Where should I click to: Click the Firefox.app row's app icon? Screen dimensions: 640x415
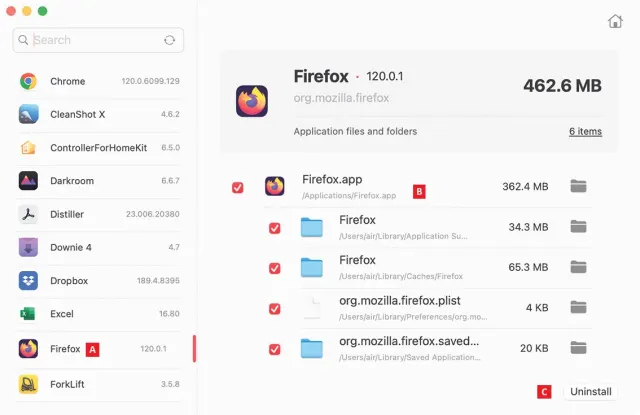click(x=275, y=186)
